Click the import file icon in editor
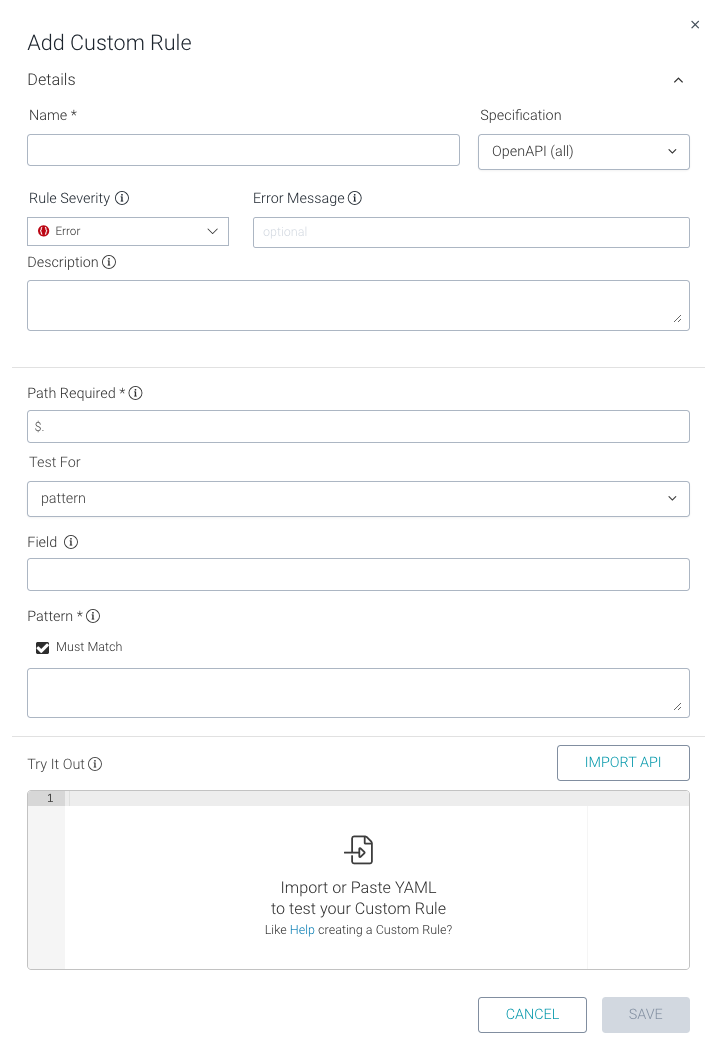Screen dimensions: 717x1060 coord(358,850)
